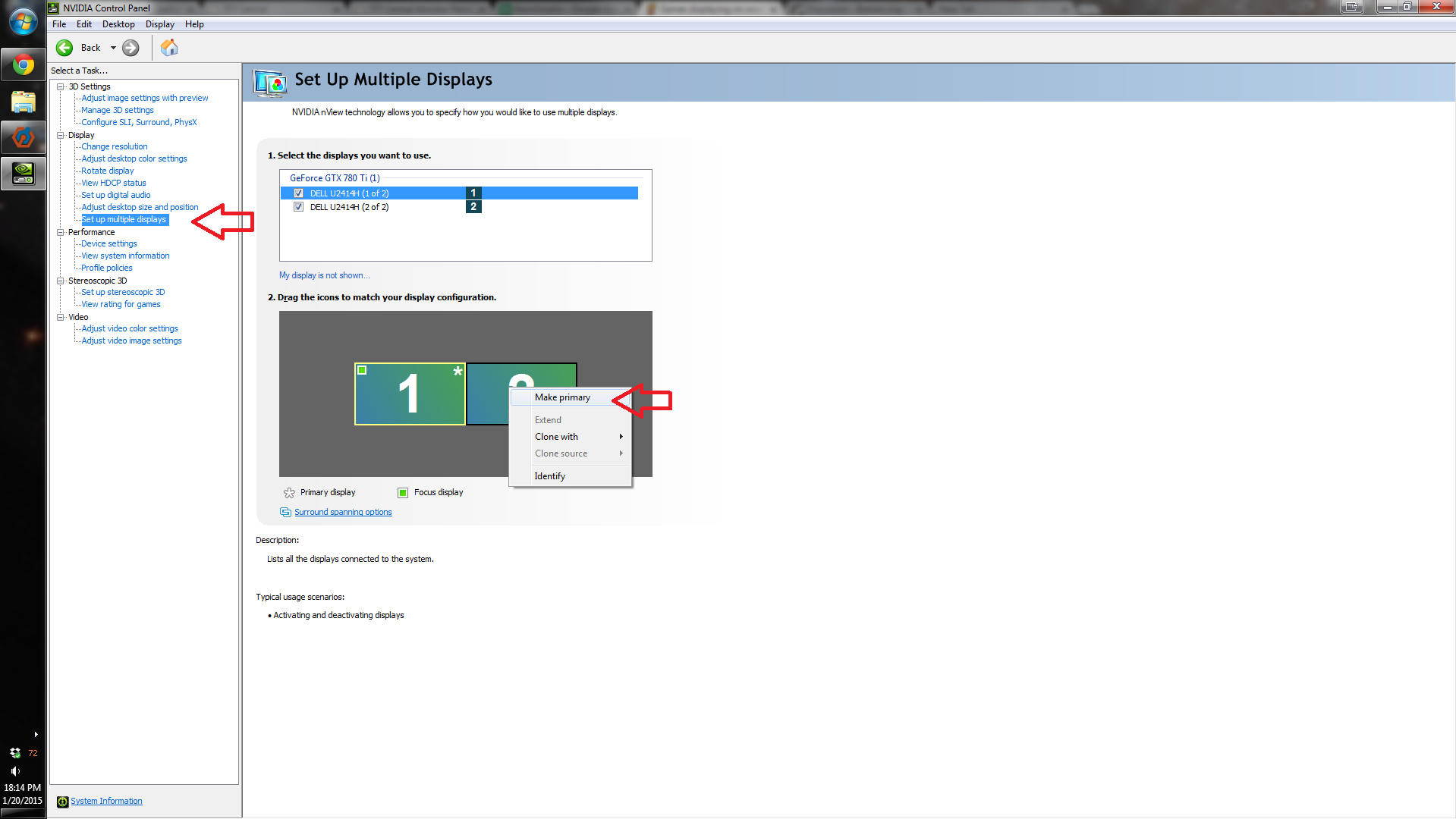
Task: Open Device settings under Performance
Action: (109, 244)
